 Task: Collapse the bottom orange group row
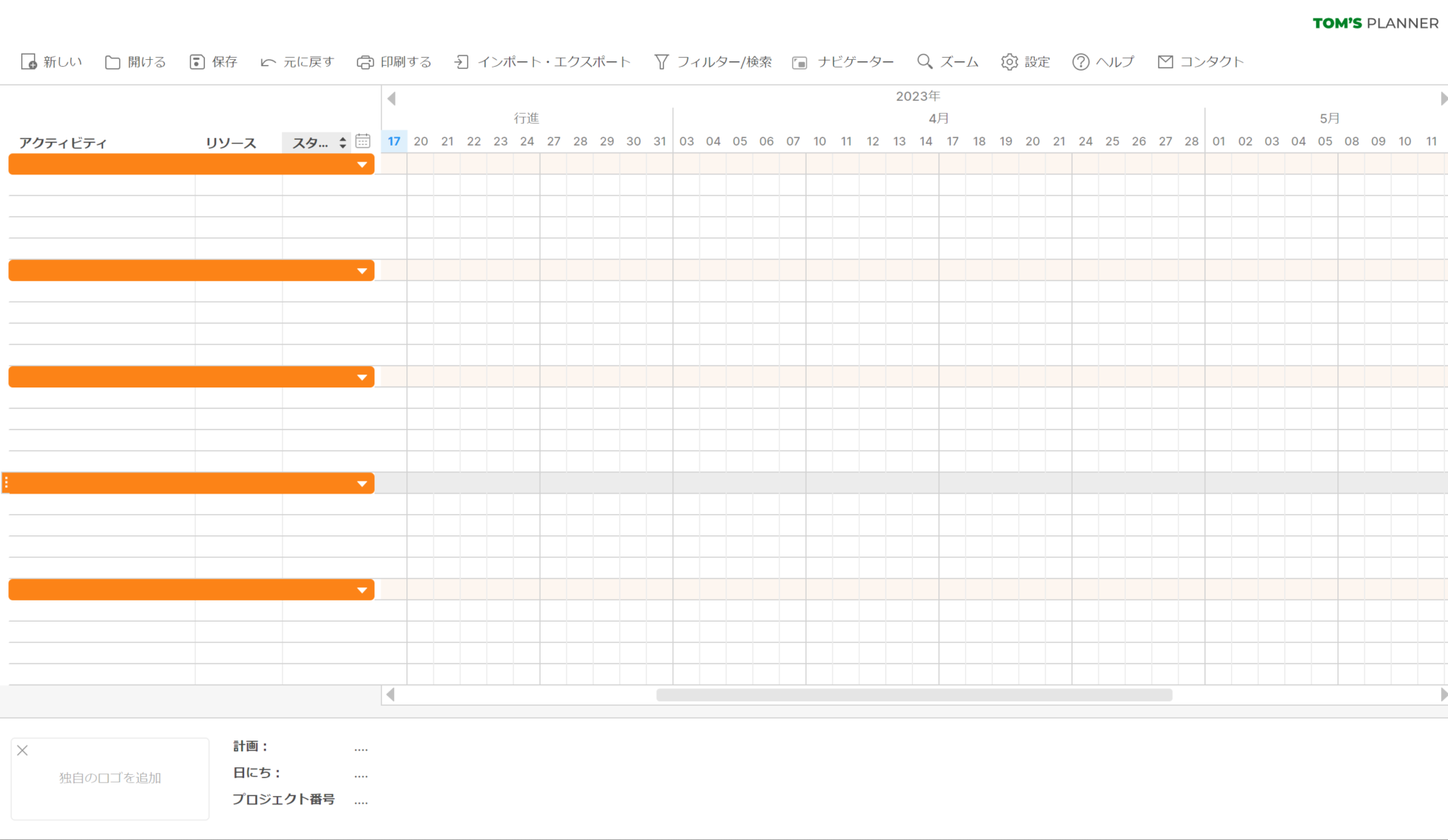[362, 589]
